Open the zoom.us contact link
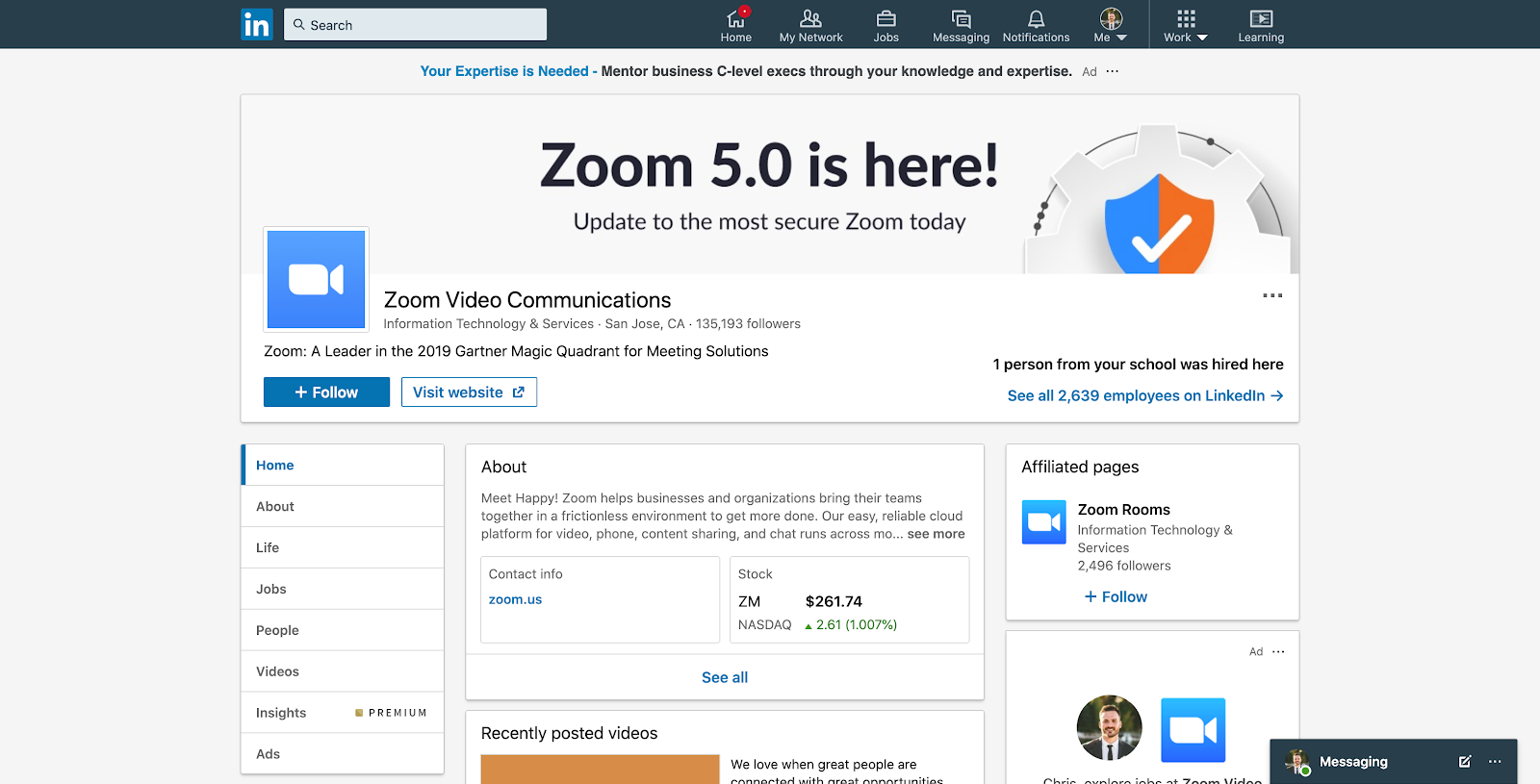 515,599
